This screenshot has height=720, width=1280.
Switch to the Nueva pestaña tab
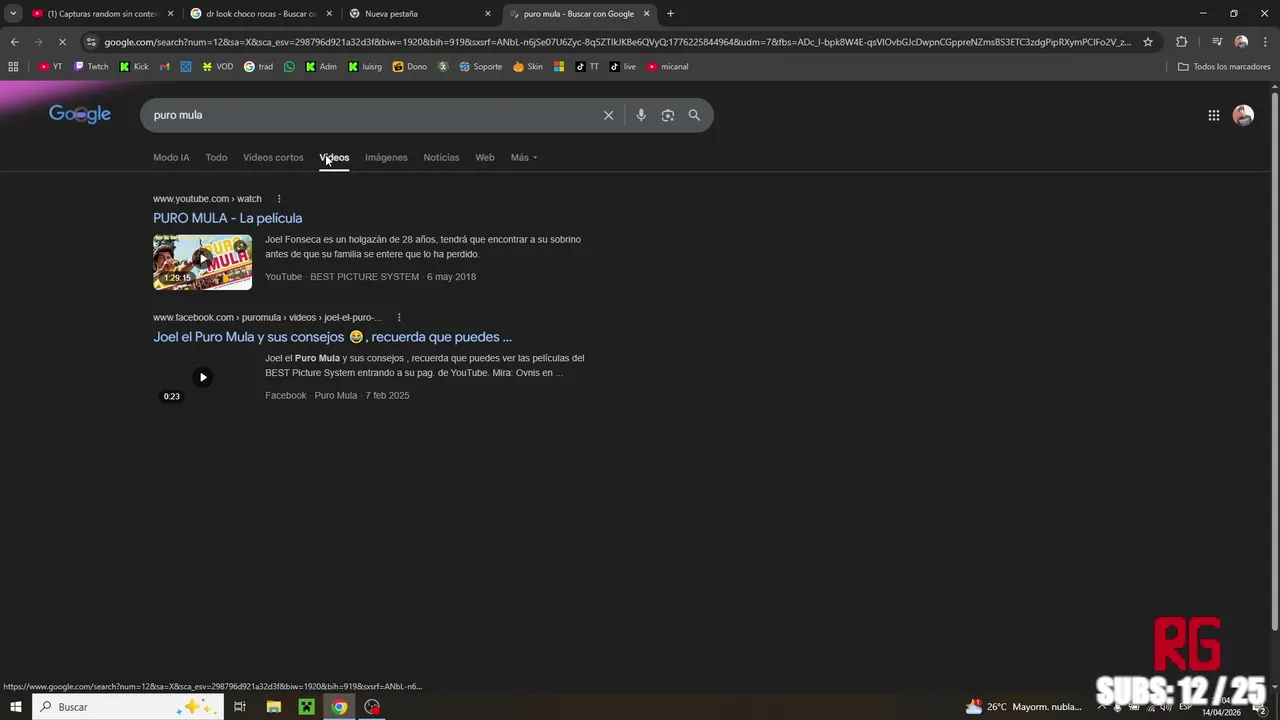click(418, 14)
